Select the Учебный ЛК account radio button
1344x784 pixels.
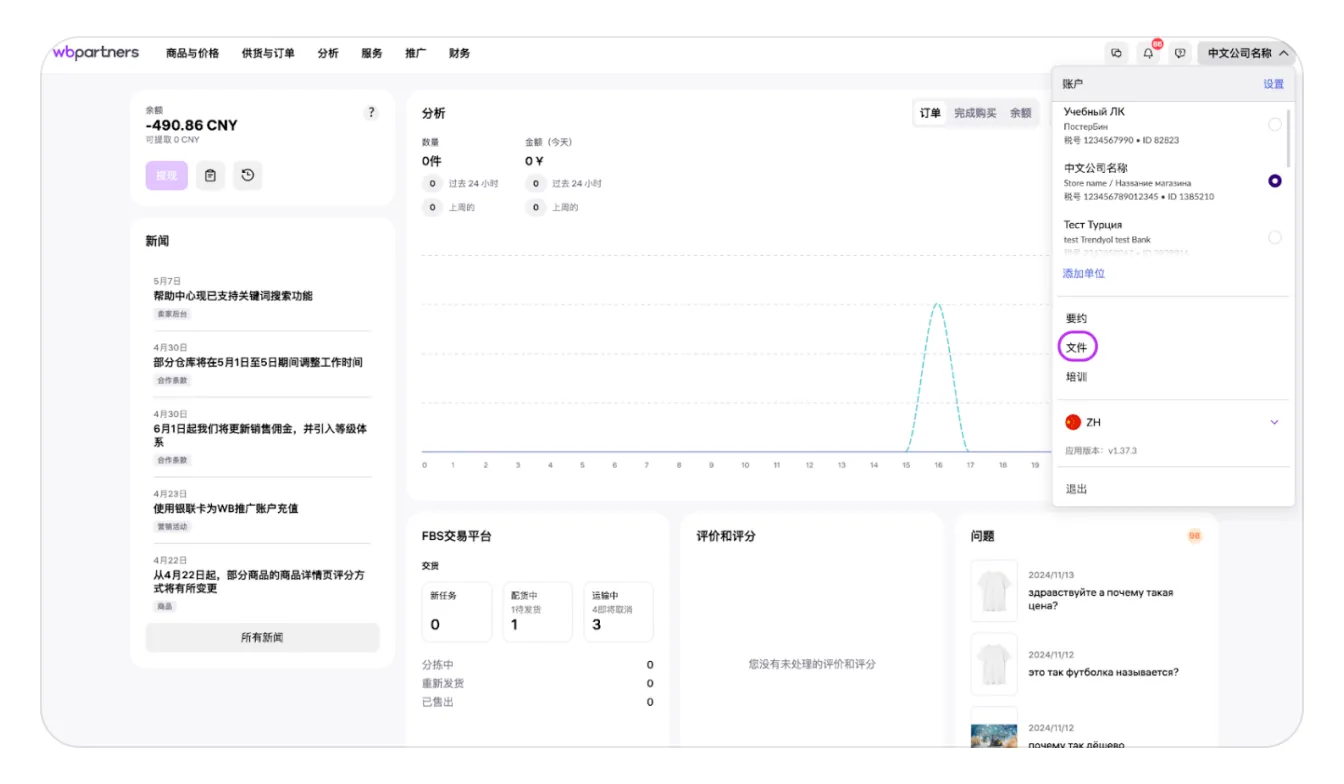[1274, 125]
